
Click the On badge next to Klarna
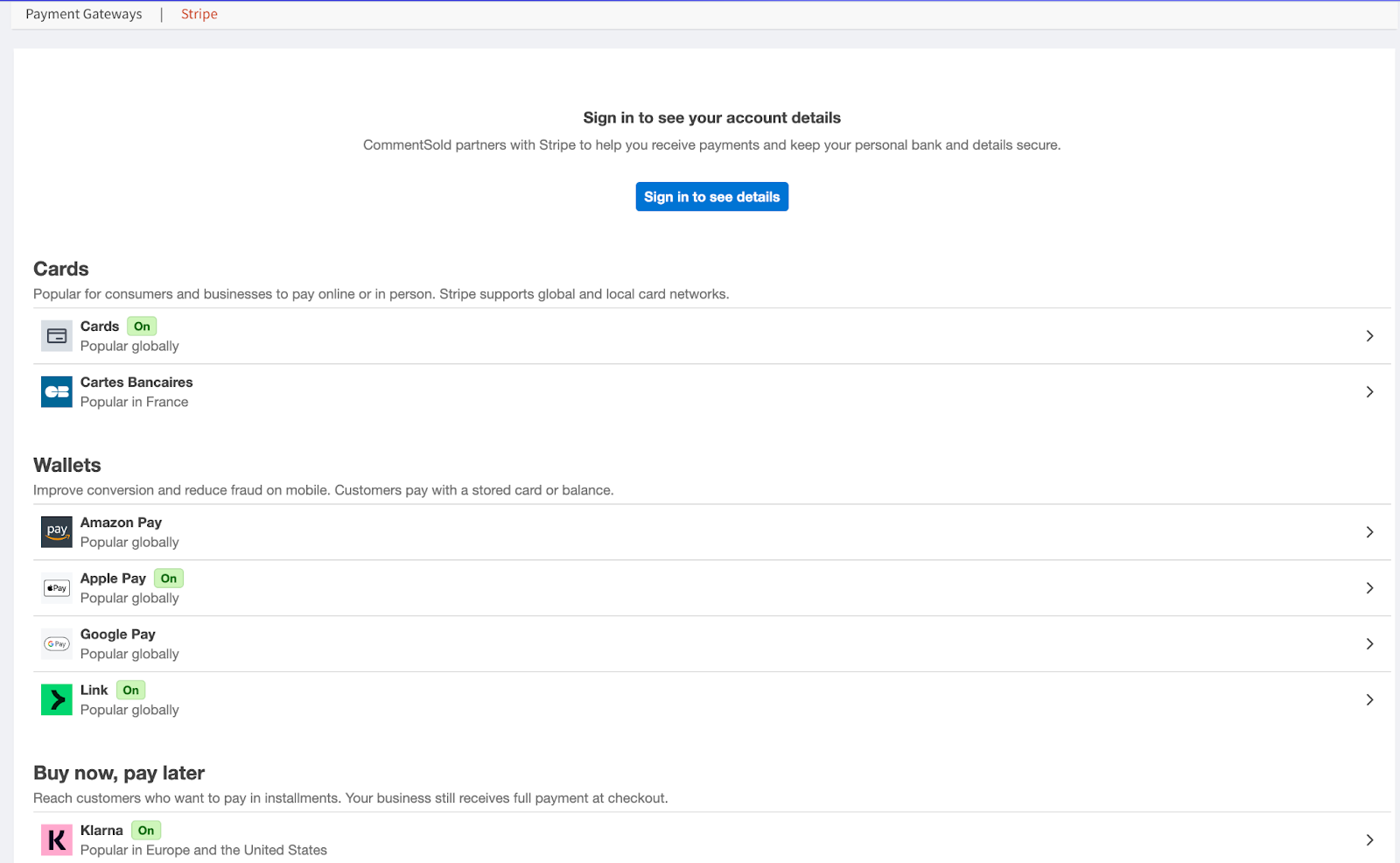pos(146,831)
